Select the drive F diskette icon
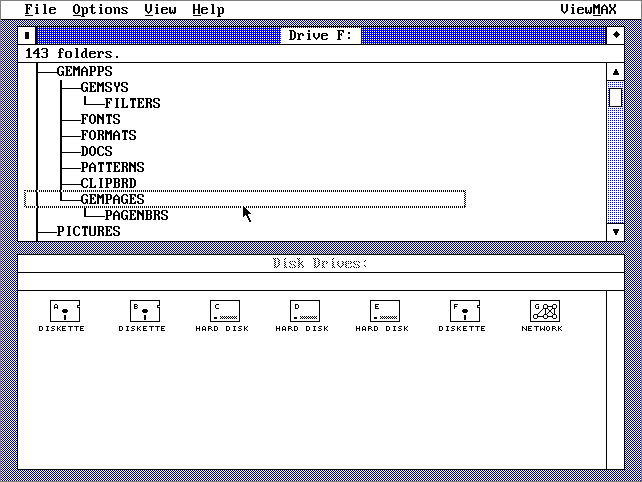 tap(462, 311)
